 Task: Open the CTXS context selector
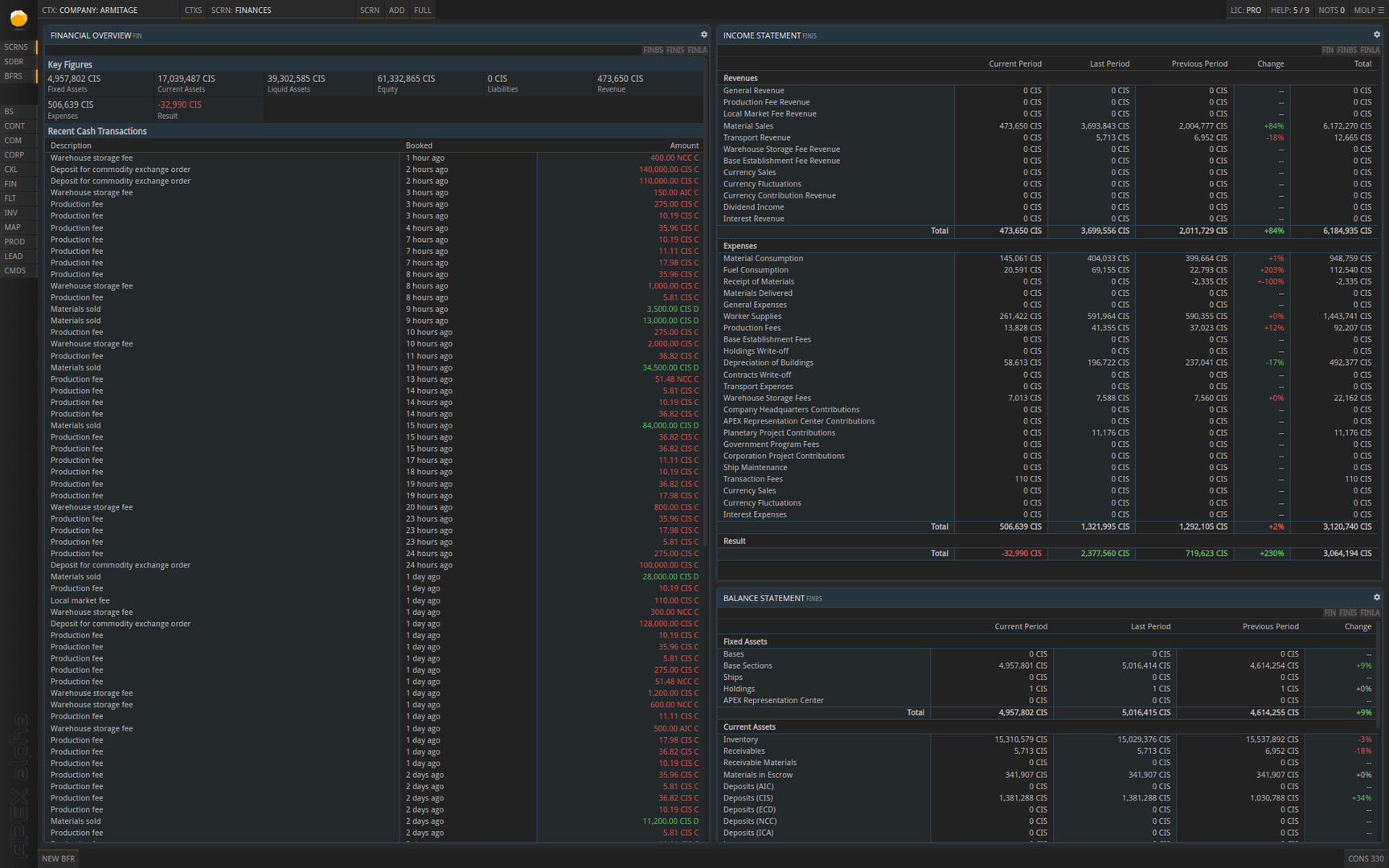[192, 10]
